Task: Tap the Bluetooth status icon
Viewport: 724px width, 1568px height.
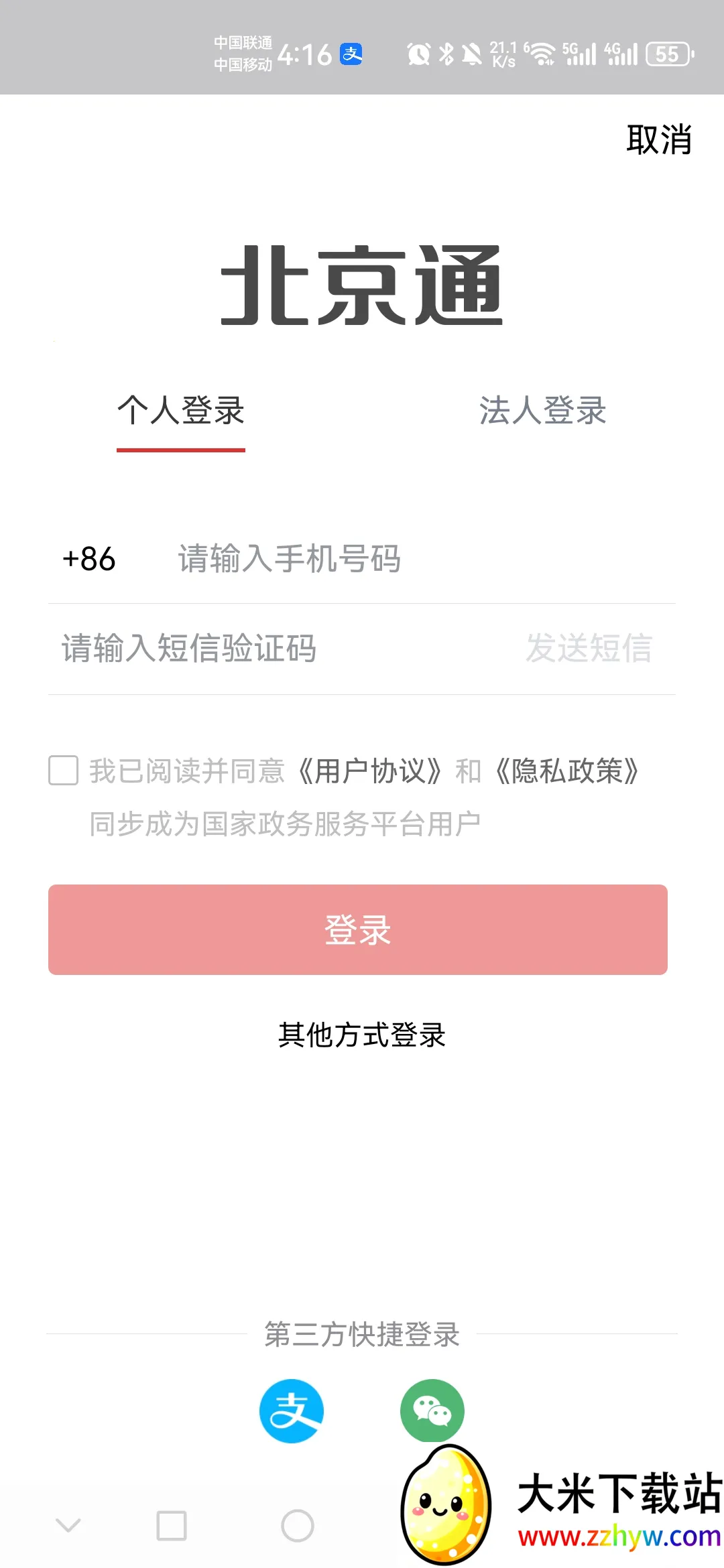Action: (446, 54)
